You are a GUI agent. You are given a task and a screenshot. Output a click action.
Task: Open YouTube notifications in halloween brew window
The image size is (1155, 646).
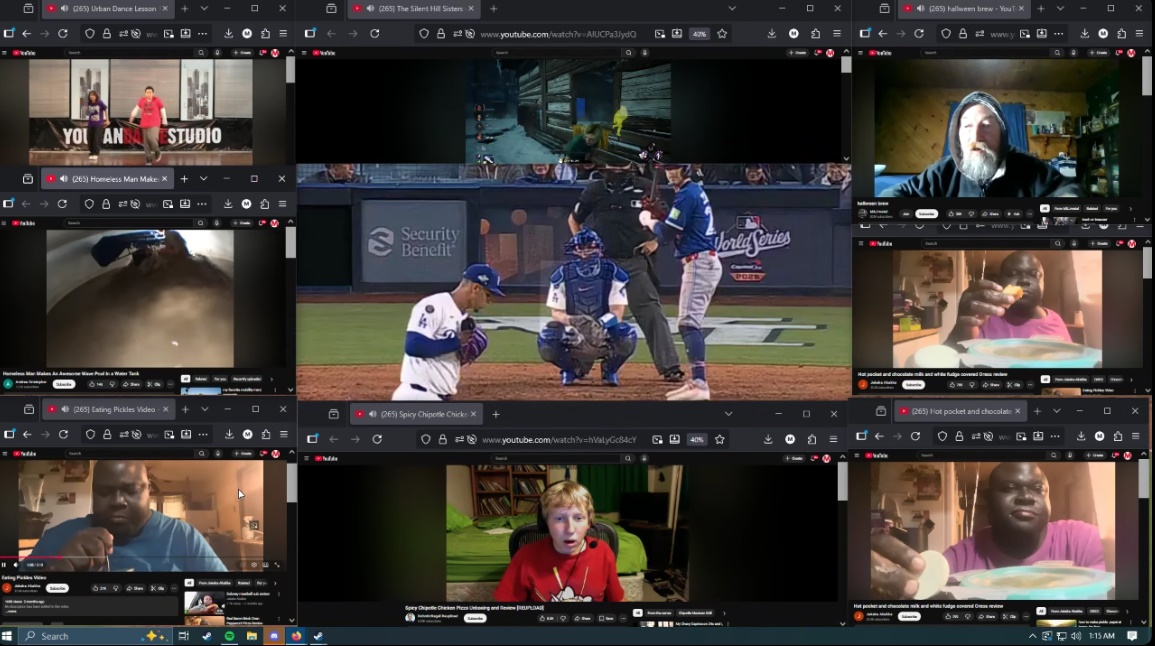[x=1120, y=53]
